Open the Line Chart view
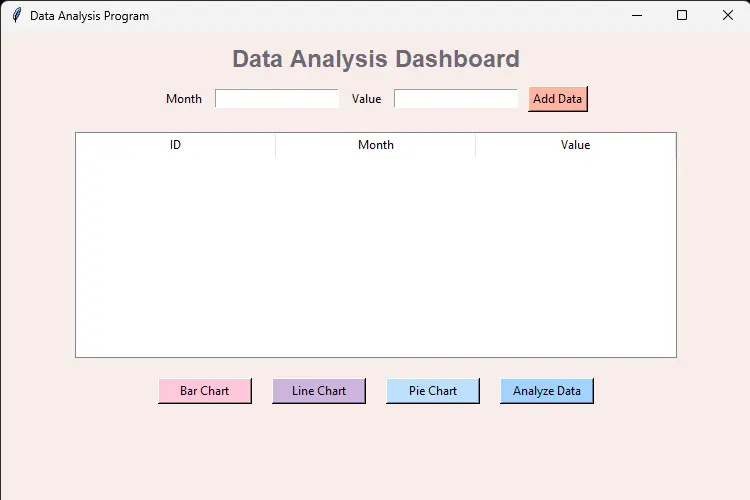Screen dimensions: 750x500 click(319, 391)
